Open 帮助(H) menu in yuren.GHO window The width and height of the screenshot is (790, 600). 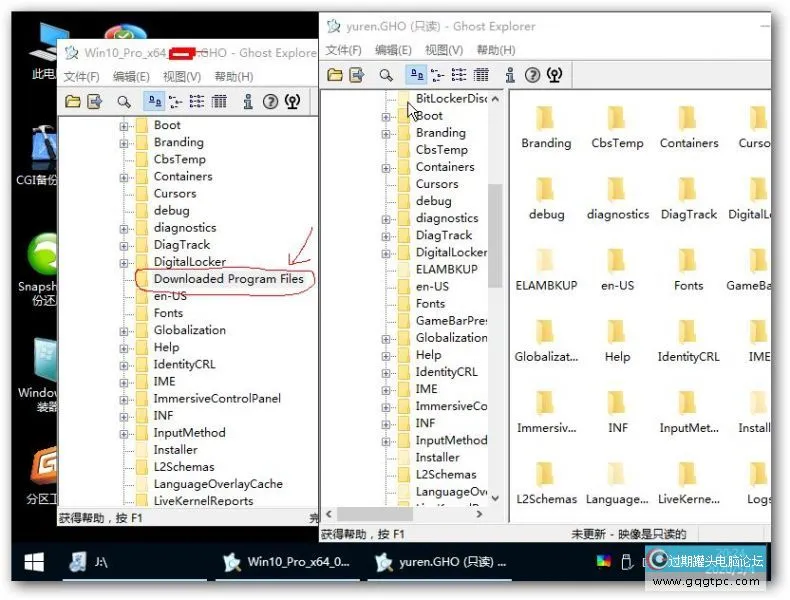tap(496, 50)
